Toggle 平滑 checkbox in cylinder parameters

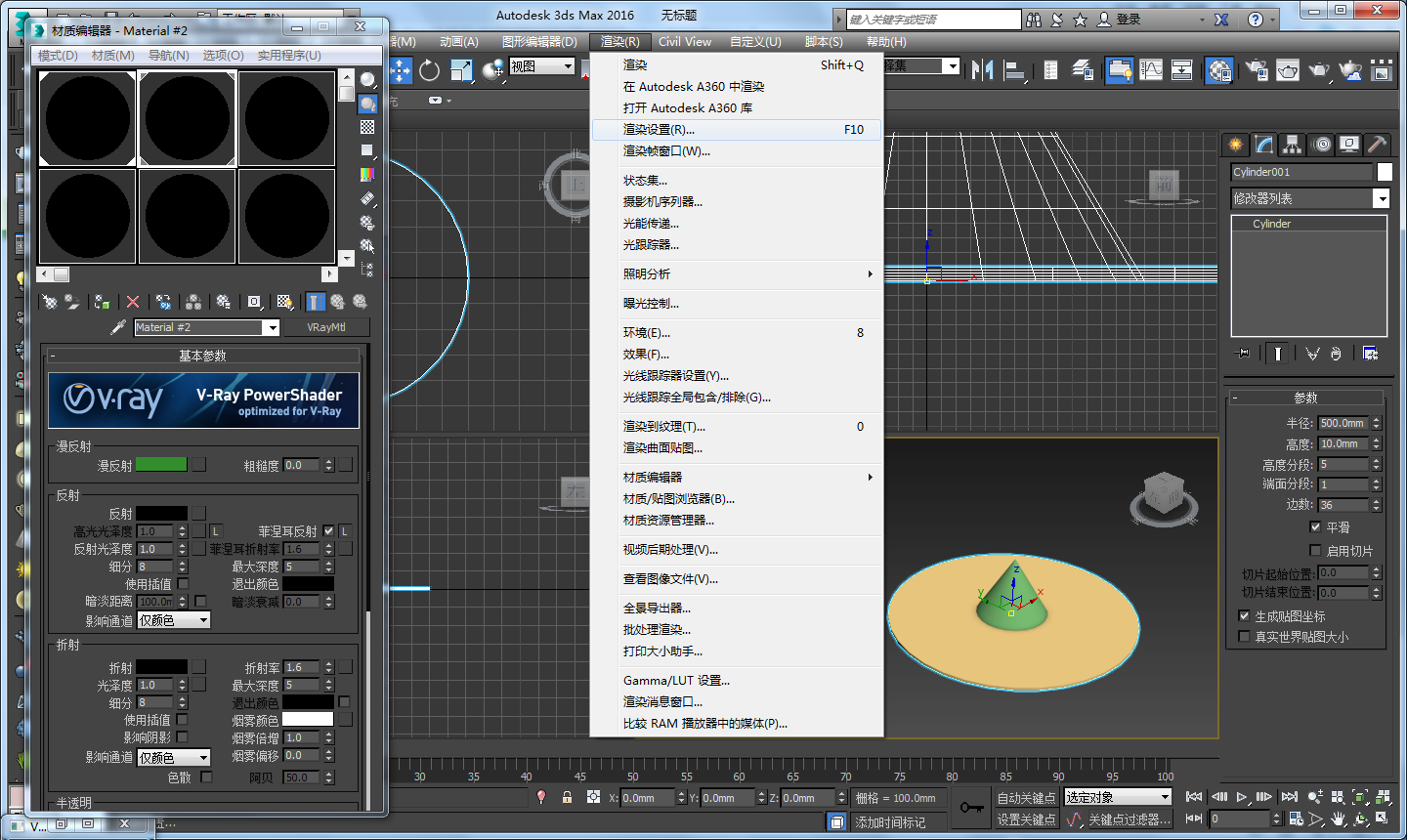click(1315, 526)
